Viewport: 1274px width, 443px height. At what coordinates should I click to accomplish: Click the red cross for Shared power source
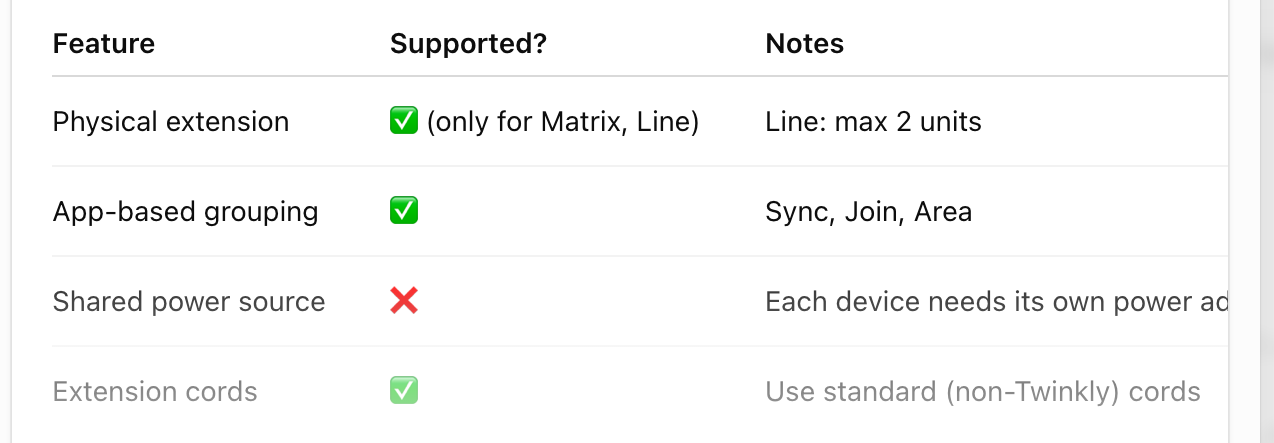[x=404, y=301]
